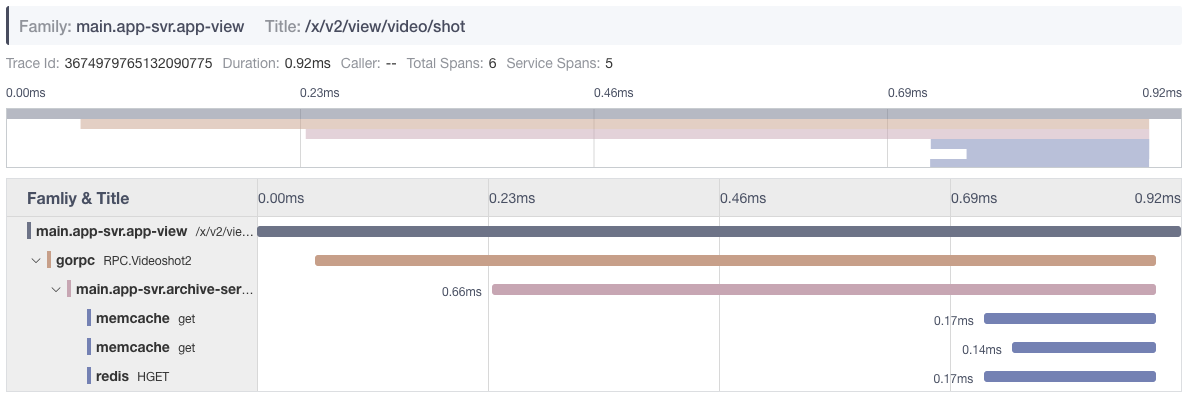Click the gorpc row color indicator
Screen dimensions: 1190x396
(x=49, y=260)
